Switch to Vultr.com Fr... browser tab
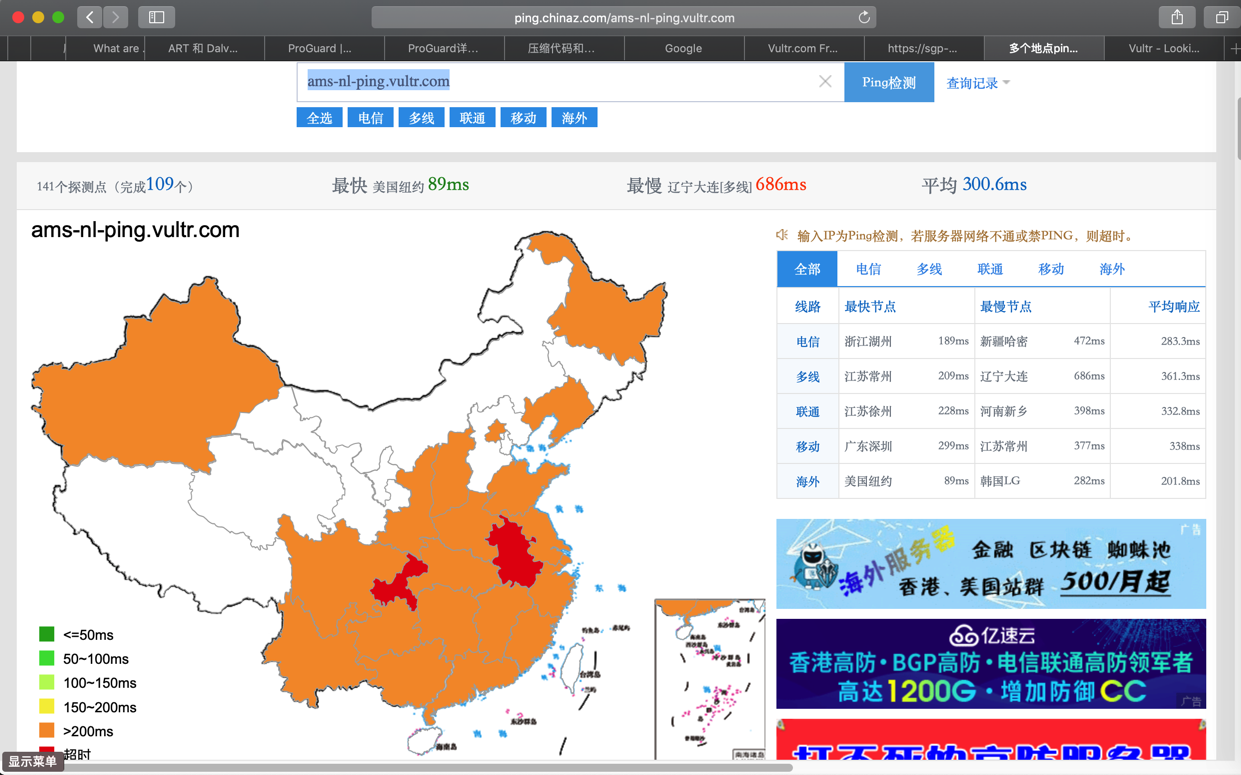Screen dimensions: 1241x775 (803, 48)
